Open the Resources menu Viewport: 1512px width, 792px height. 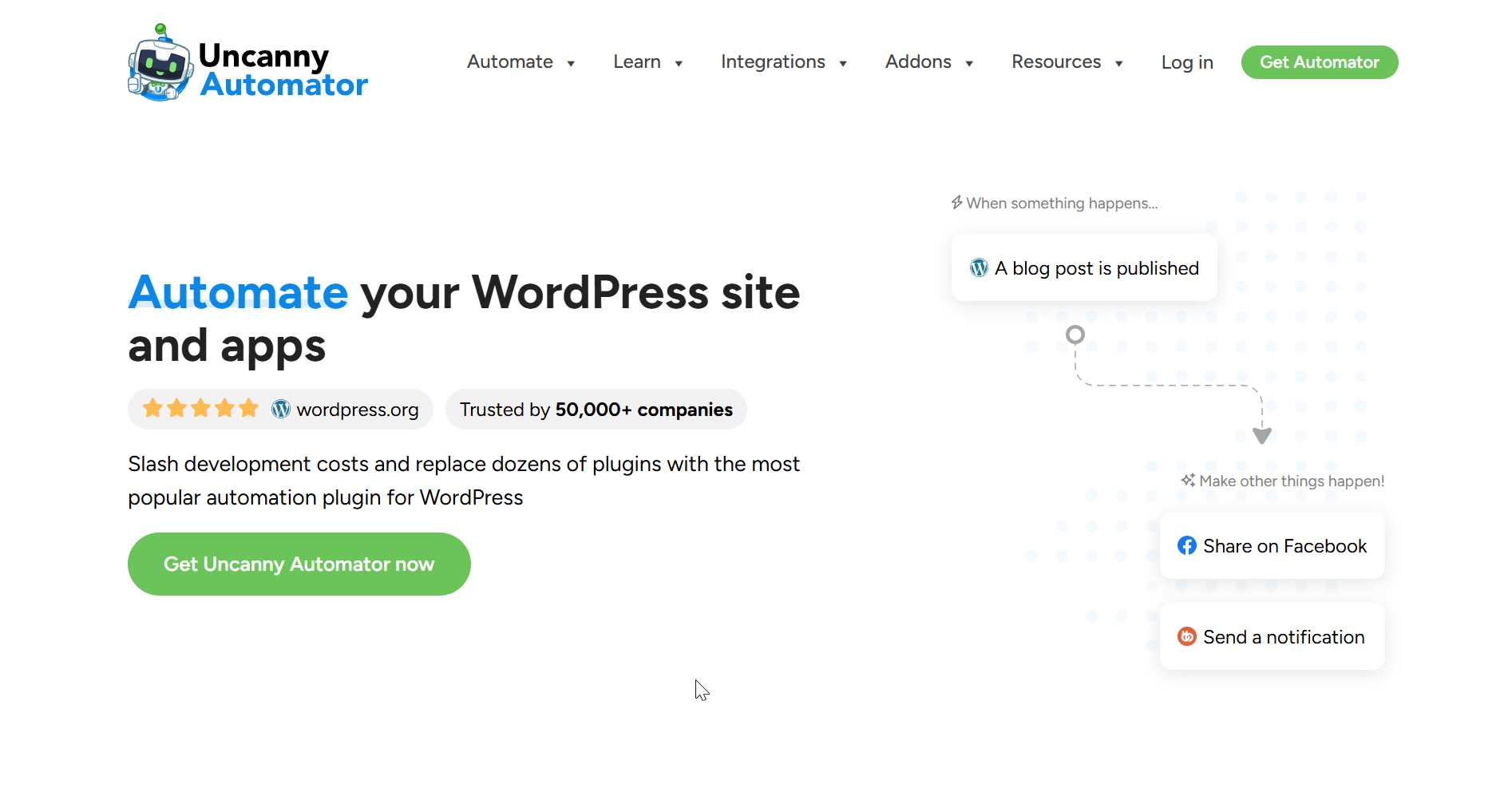(1056, 61)
